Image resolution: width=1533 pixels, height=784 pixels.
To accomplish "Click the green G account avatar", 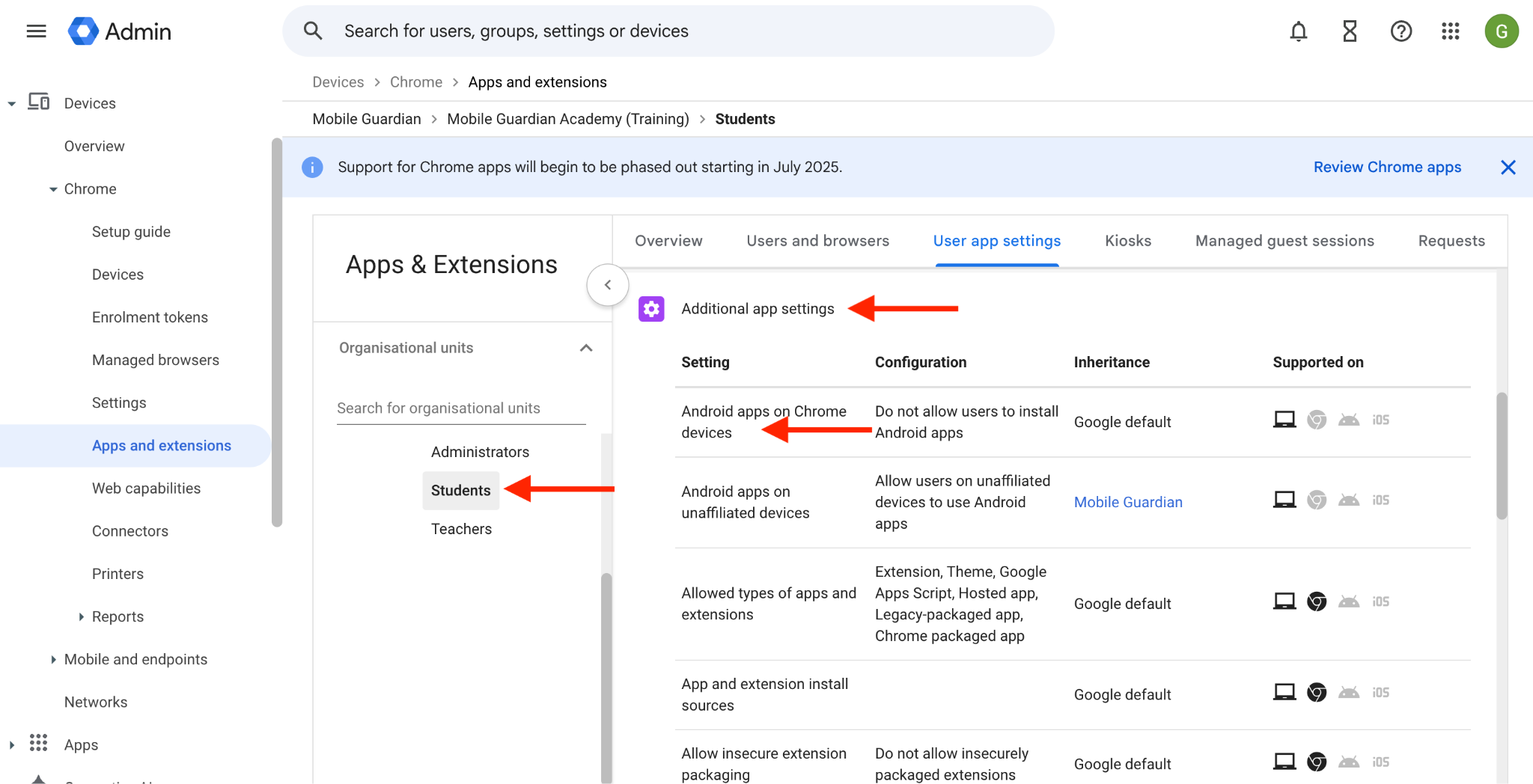I will click(x=1501, y=31).
